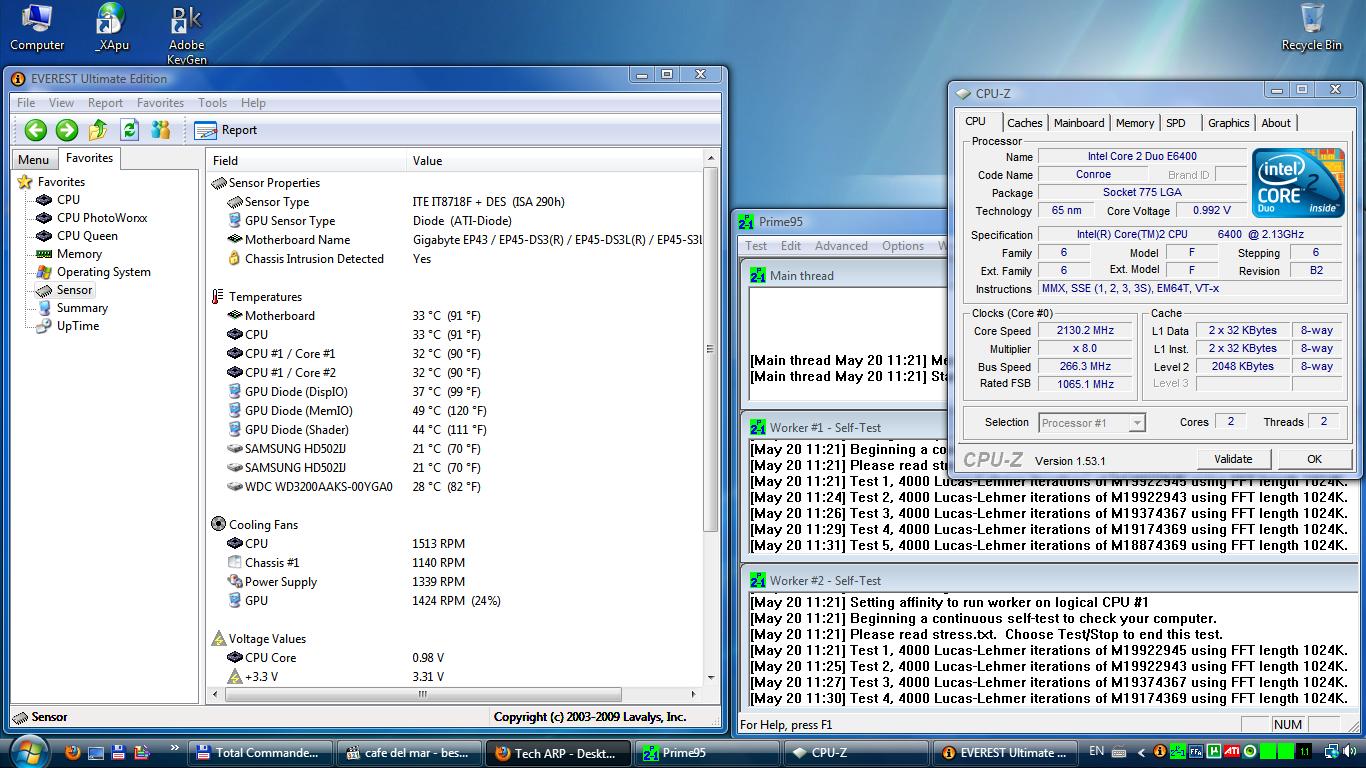Click the Value column header
The width and height of the screenshot is (1366, 768).
click(x=555, y=160)
